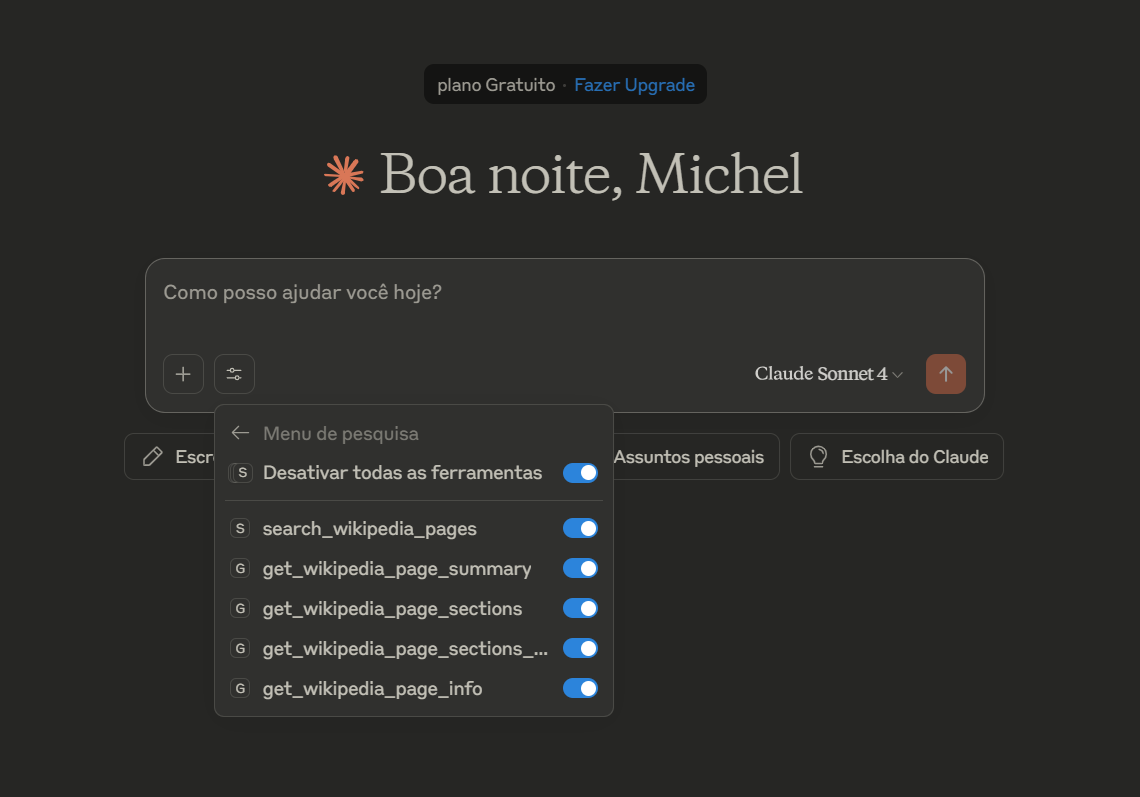Select truncated get_wikipedia_page_sections_… entry label
The height and width of the screenshot is (797, 1140).
pyautogui.click(x=405, y=649)
